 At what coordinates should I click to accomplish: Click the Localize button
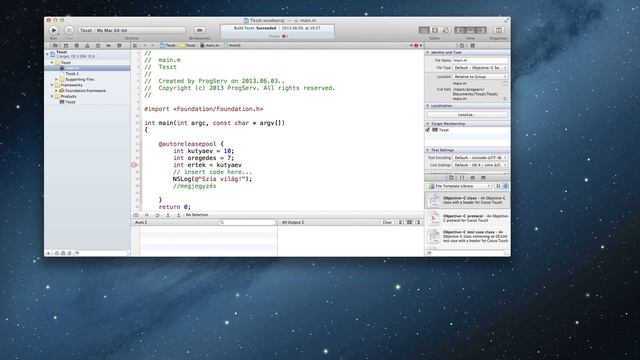point(467,115)
